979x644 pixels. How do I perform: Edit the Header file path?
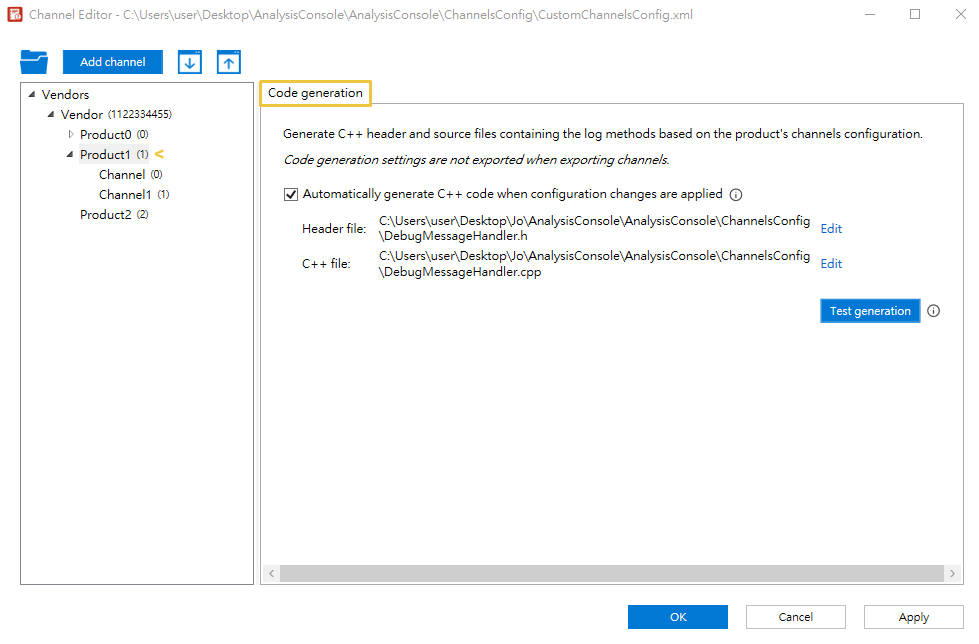(x=831, y=229)
